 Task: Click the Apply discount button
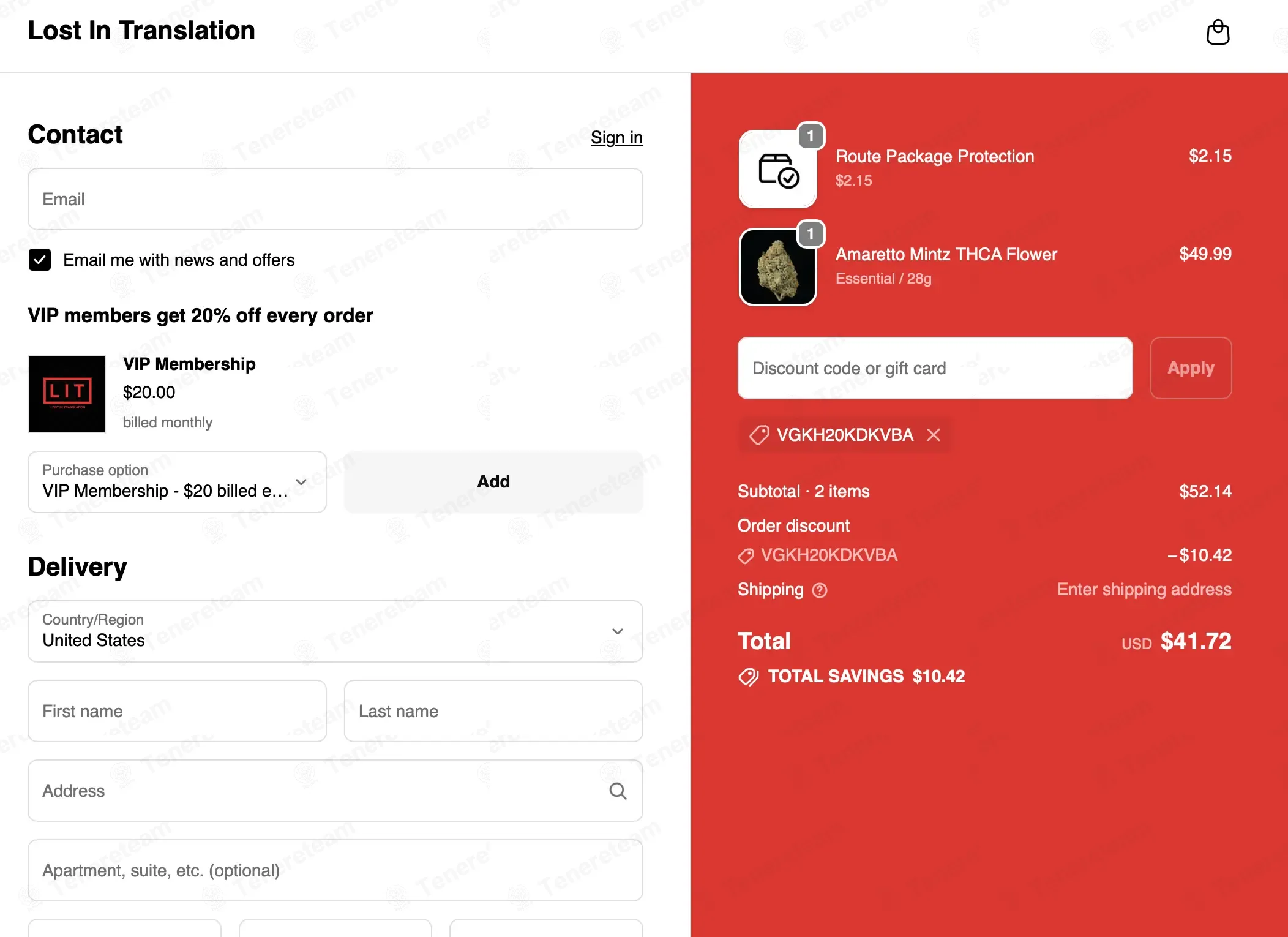(1191, 368)
